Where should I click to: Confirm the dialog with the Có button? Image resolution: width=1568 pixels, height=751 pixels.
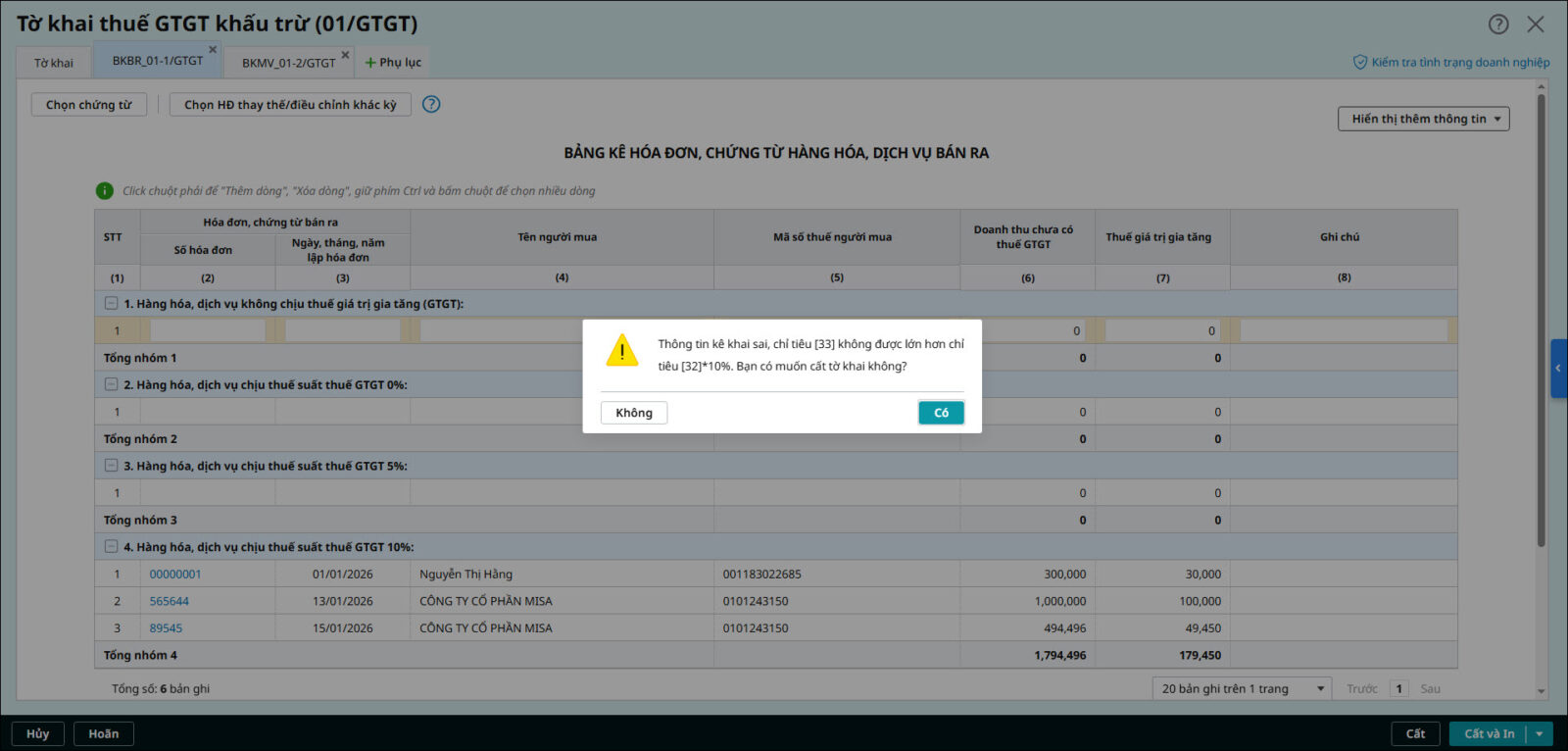[x=941, y=413]
